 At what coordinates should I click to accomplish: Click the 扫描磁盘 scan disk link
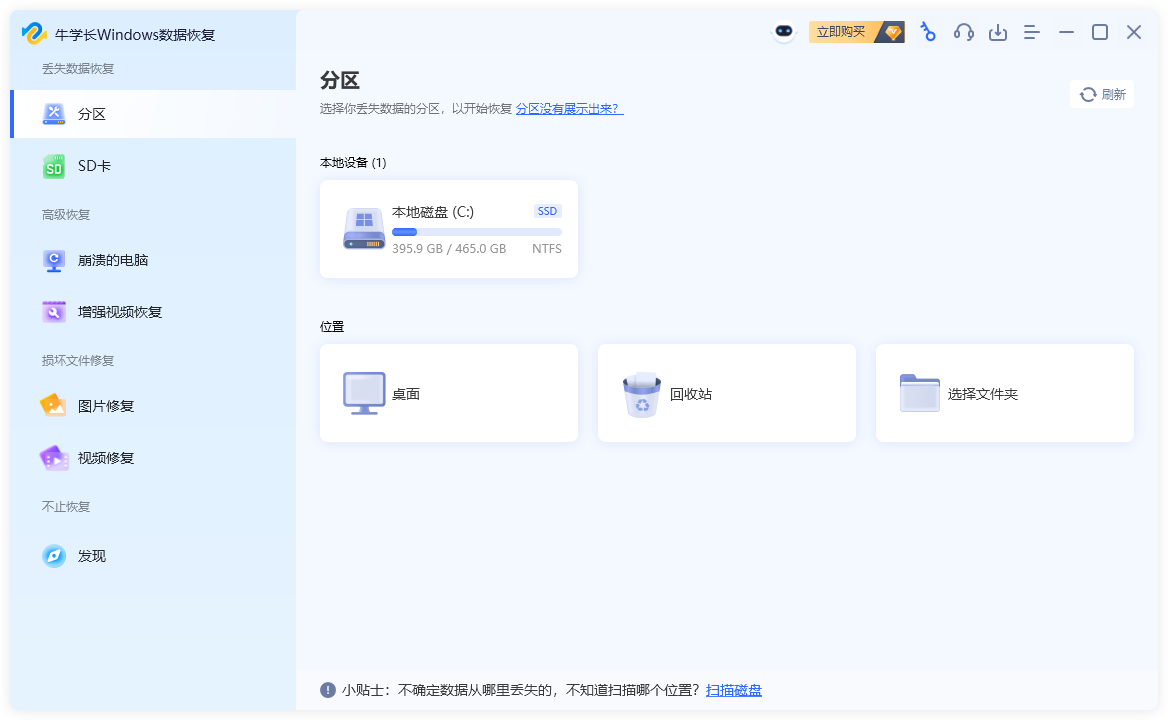coord(734,690)
